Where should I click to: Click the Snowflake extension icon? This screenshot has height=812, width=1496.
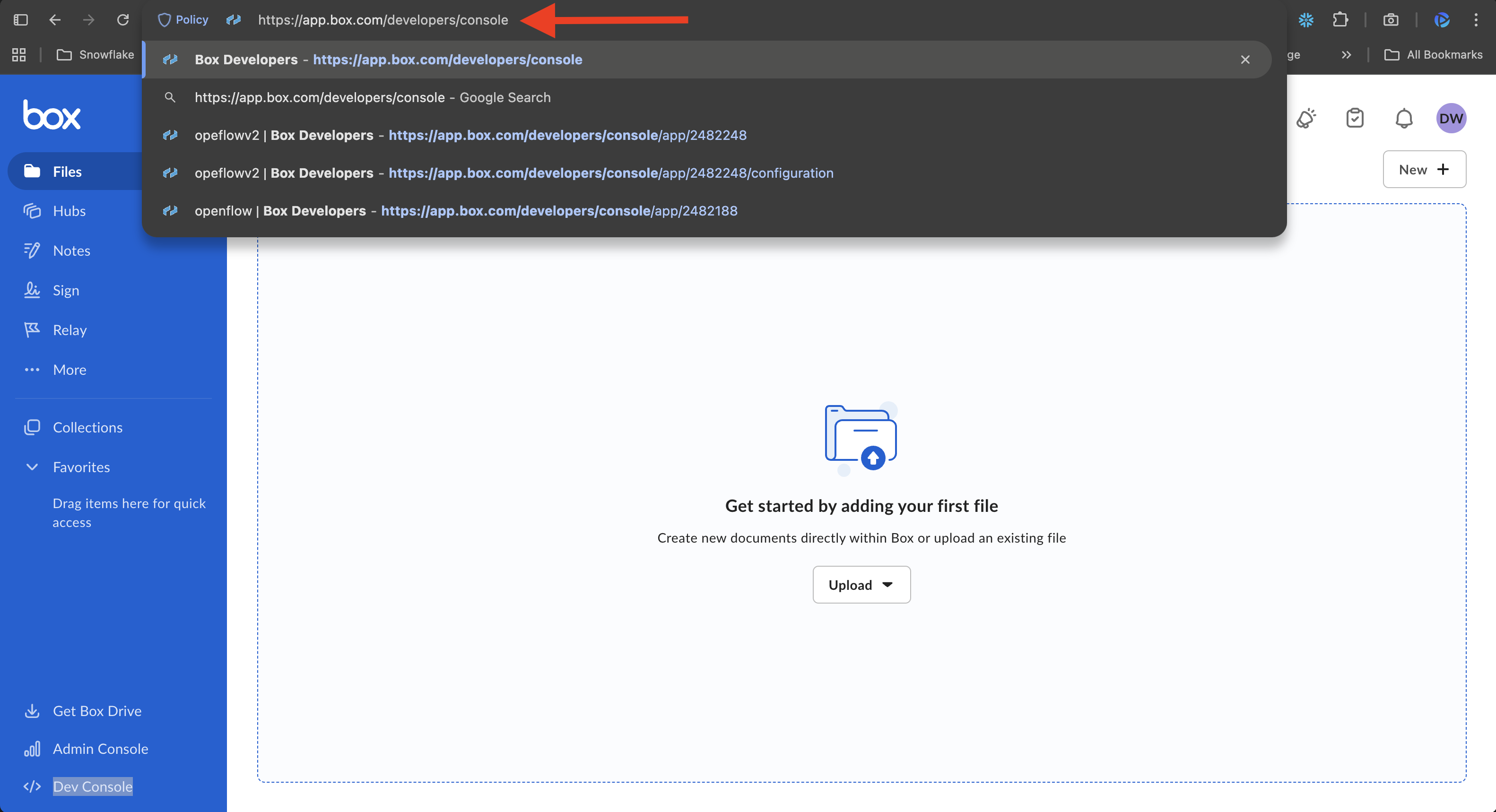(1305, 20)
